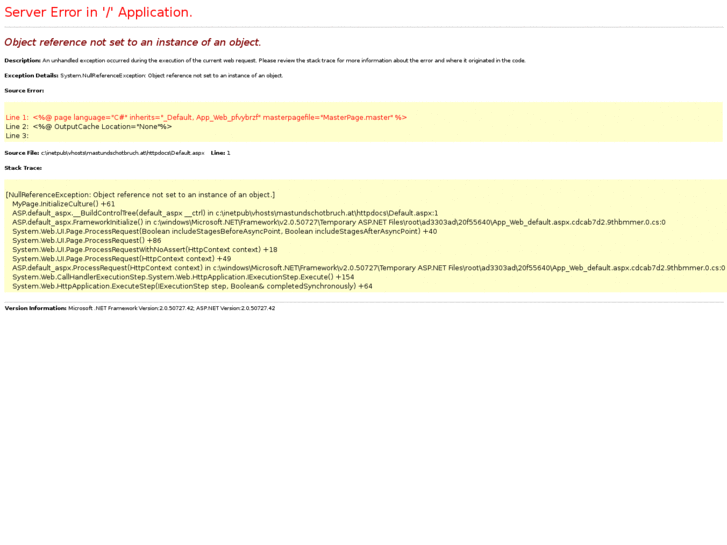The width and height of the screenshot is (727, 545).
Task: Click the 'Line: 1' indicator
Action: 220,153
